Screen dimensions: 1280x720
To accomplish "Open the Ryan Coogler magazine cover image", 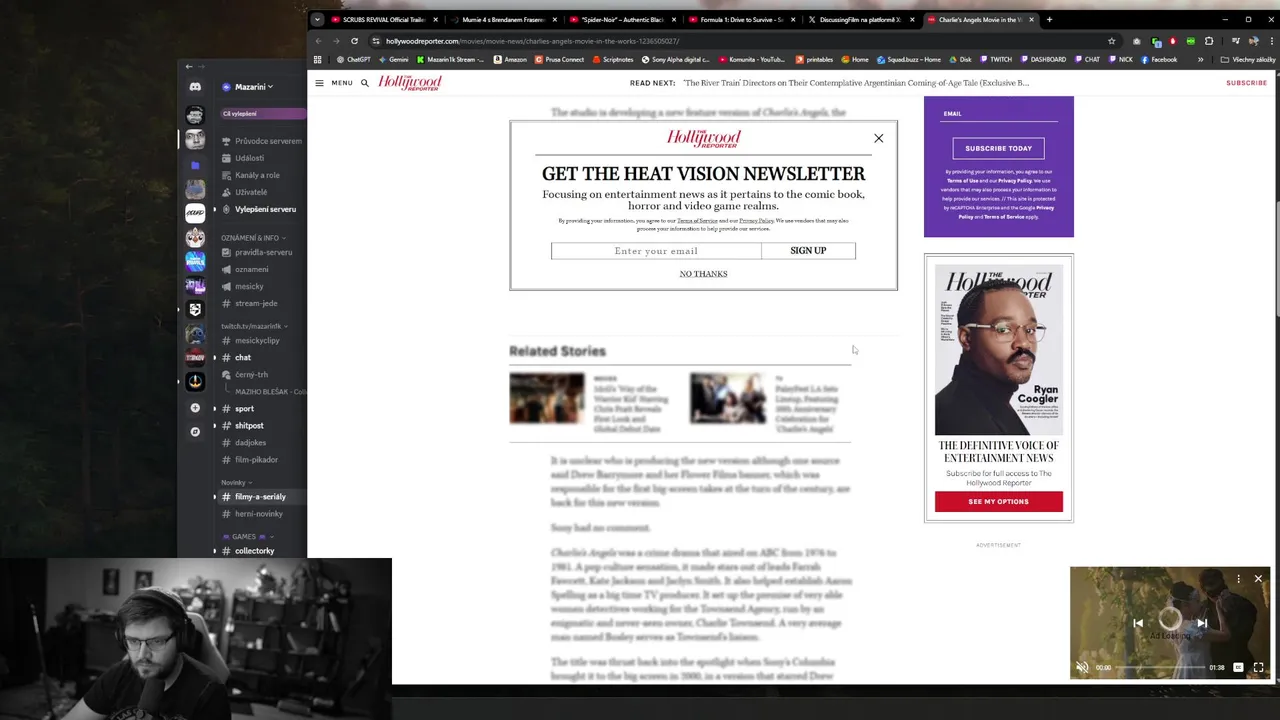I will pos(998,349).
